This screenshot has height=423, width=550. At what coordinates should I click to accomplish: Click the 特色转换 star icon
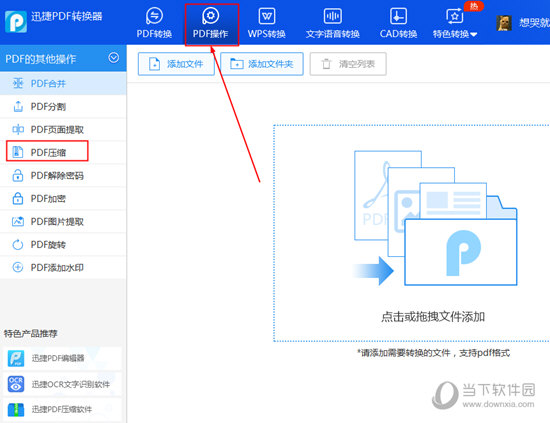[x=455, y=16]
